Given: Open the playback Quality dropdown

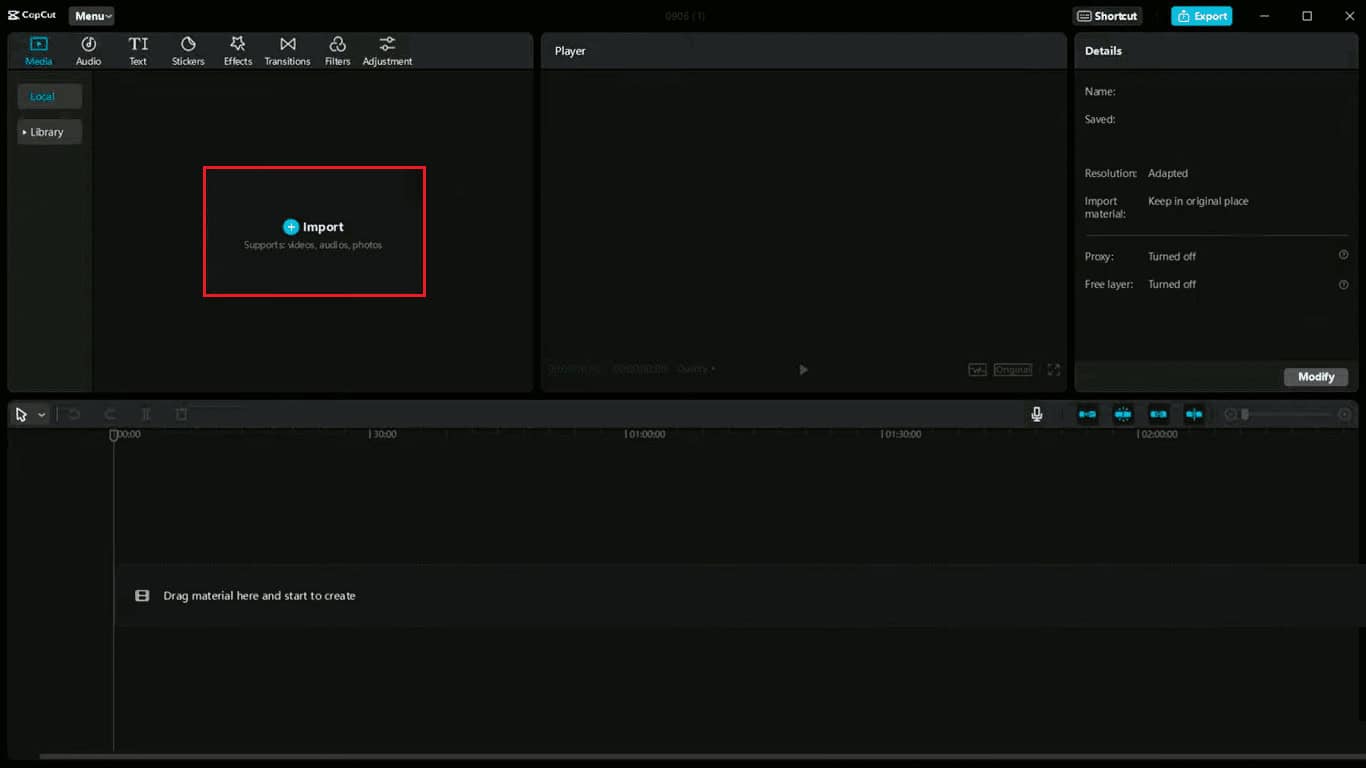Looking at the screenshot, I should tap(696, 368).
